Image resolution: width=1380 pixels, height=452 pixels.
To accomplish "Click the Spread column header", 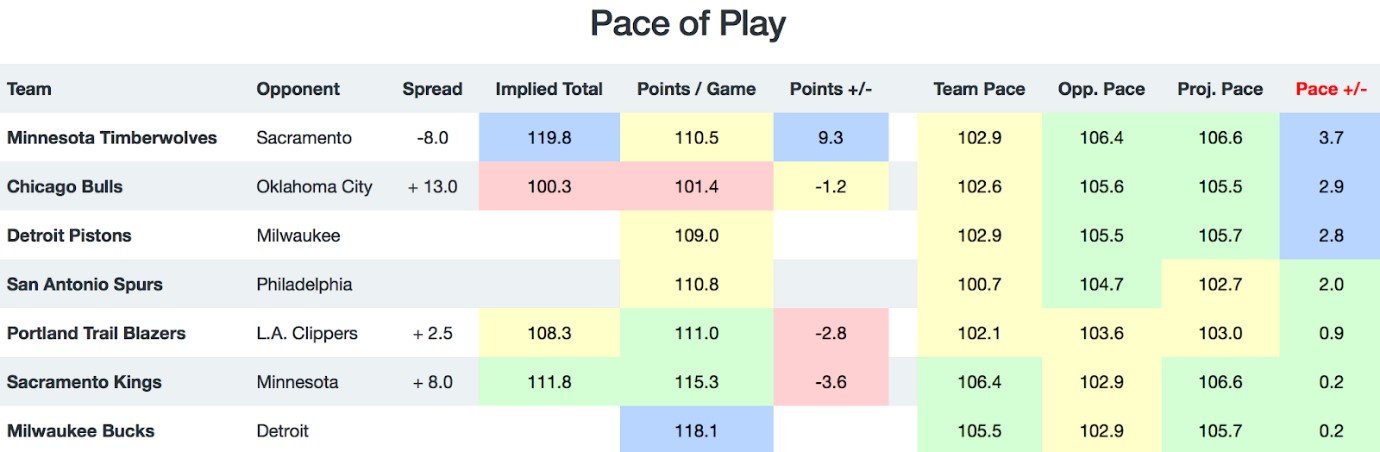I will pos(432,89).
